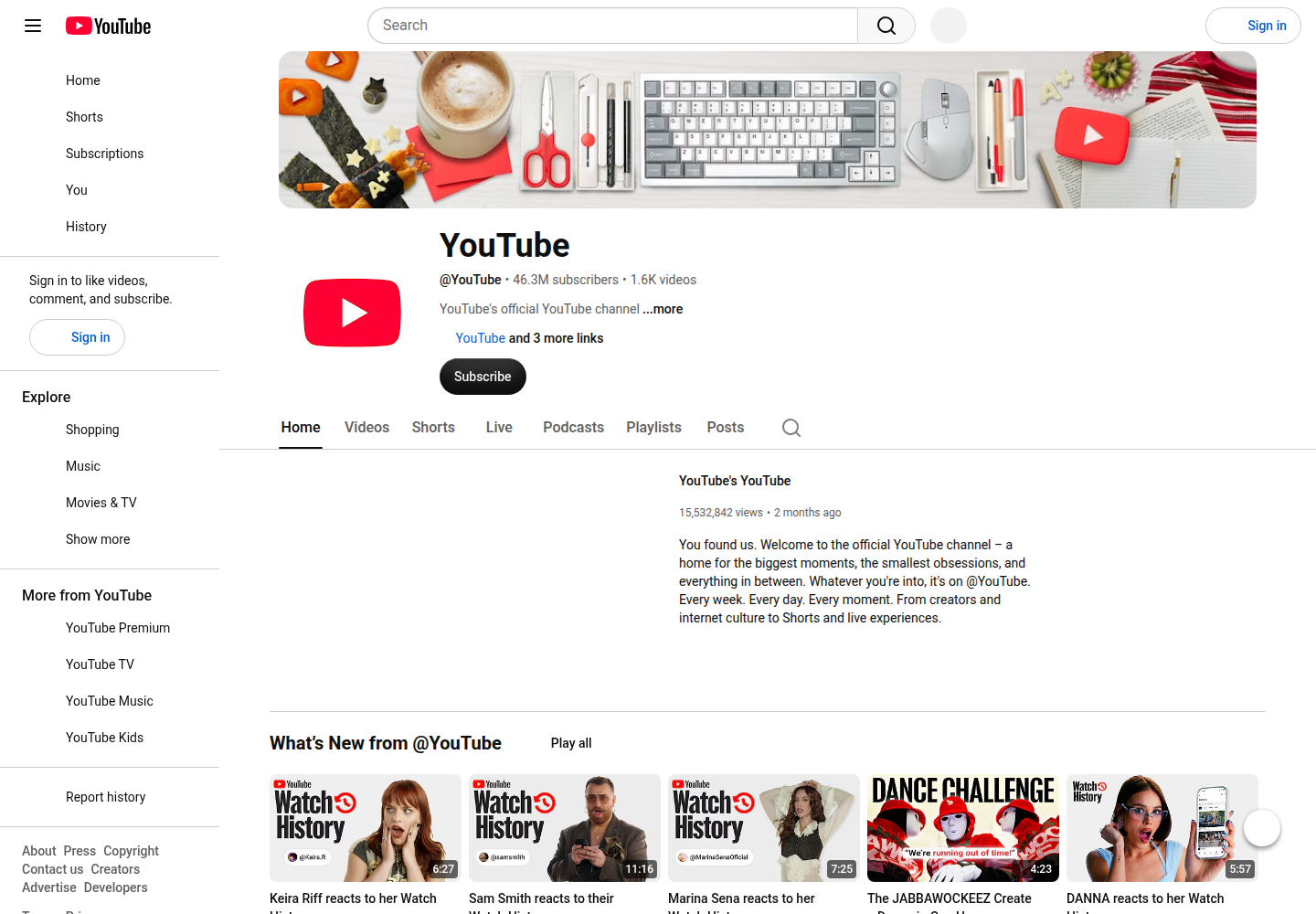
Task: Focus the Search input field
Action: click(612, 26)
